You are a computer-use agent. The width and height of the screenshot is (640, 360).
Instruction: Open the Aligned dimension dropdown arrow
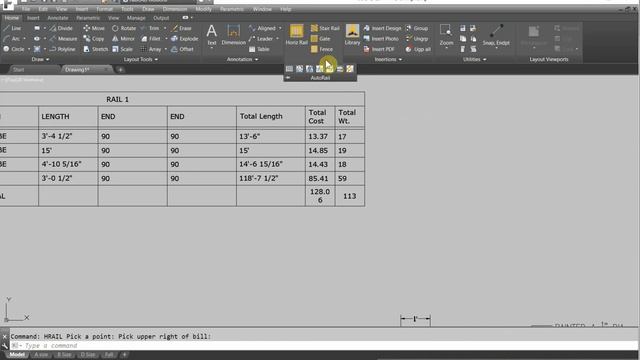click(x=280, y=28)
